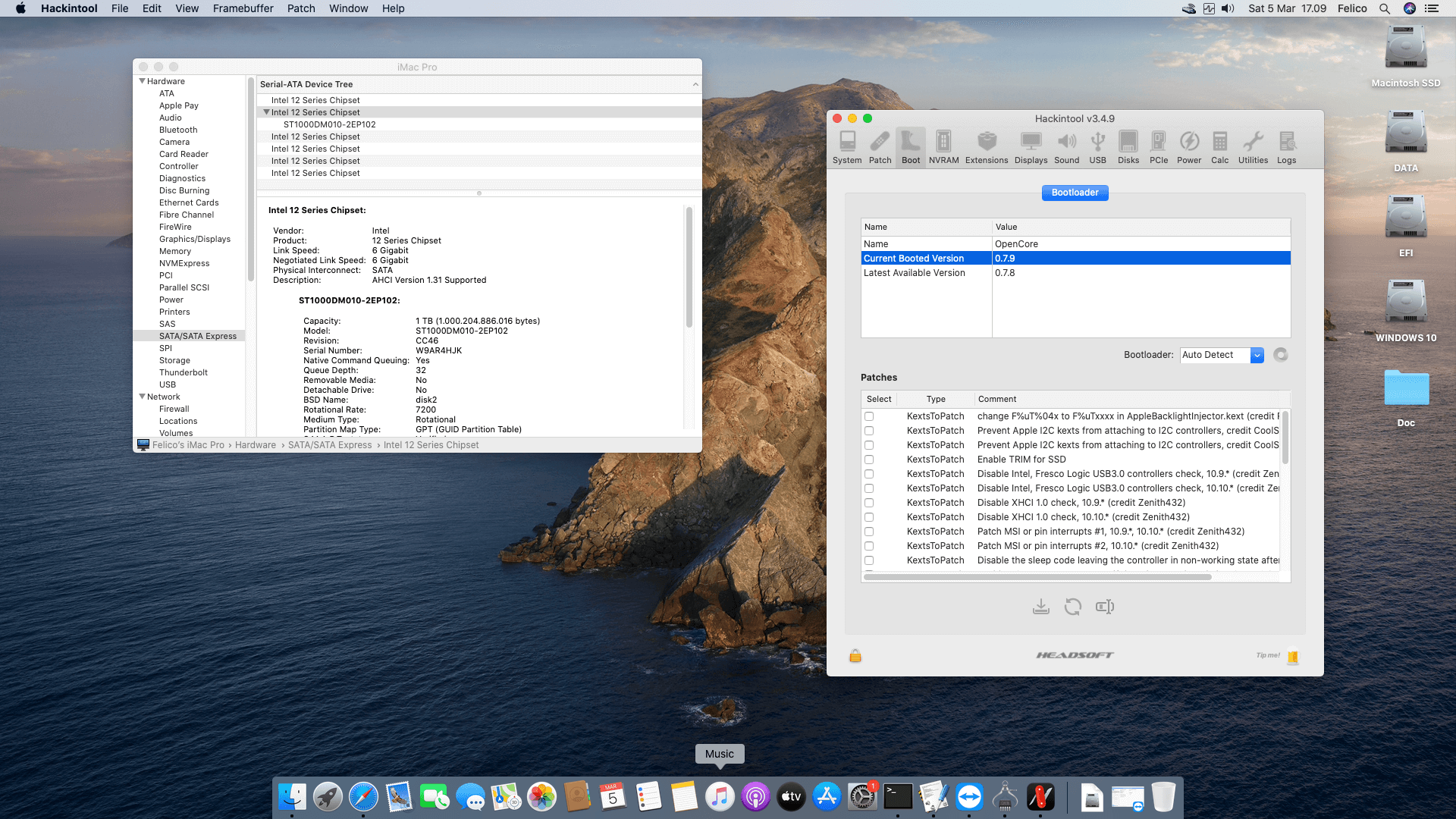Collapse the expanded Intel 12 Series Chipset row

[266, 112]
